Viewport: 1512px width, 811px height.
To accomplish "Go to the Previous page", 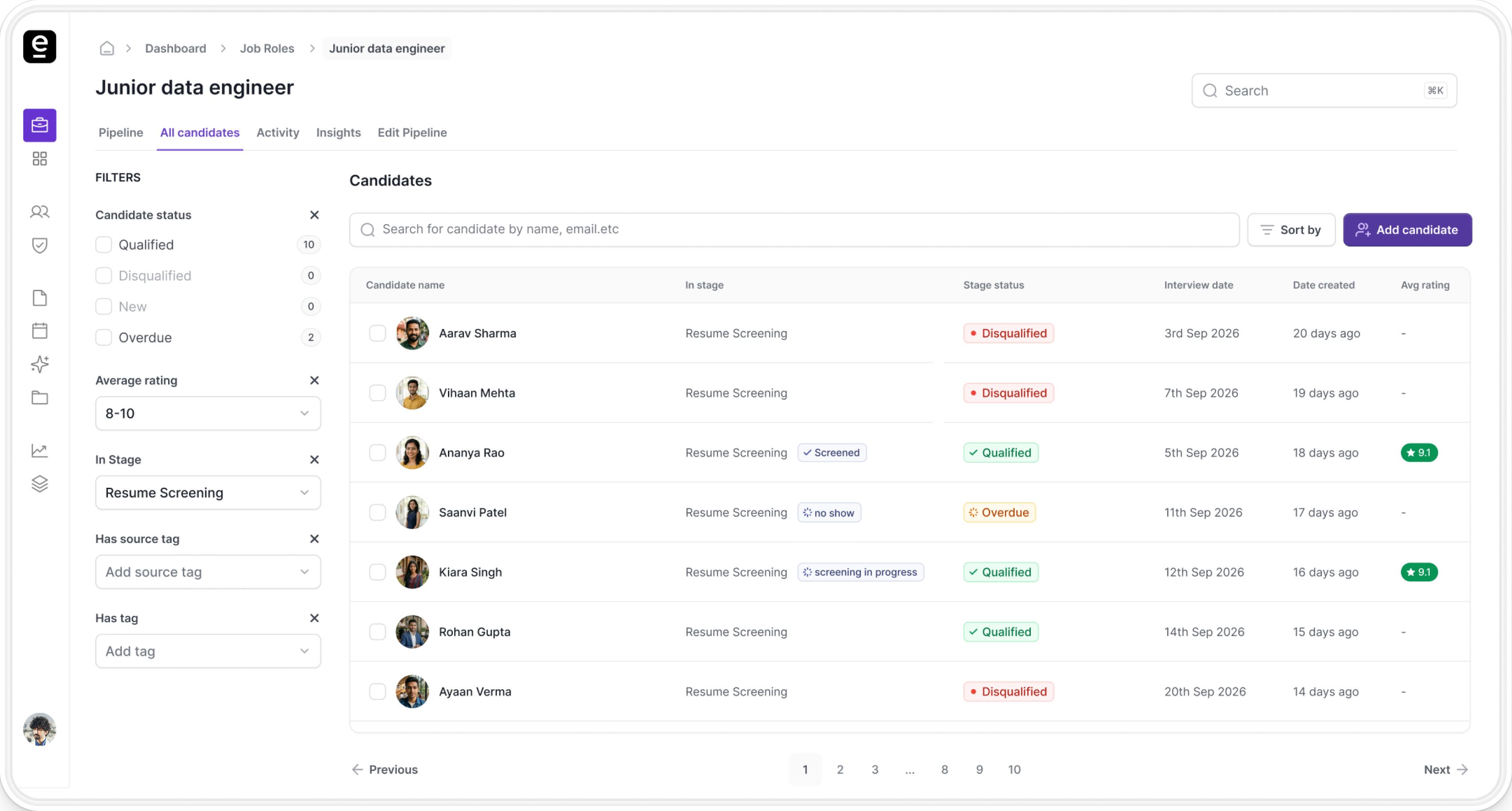I will click(x=384, y=769).
